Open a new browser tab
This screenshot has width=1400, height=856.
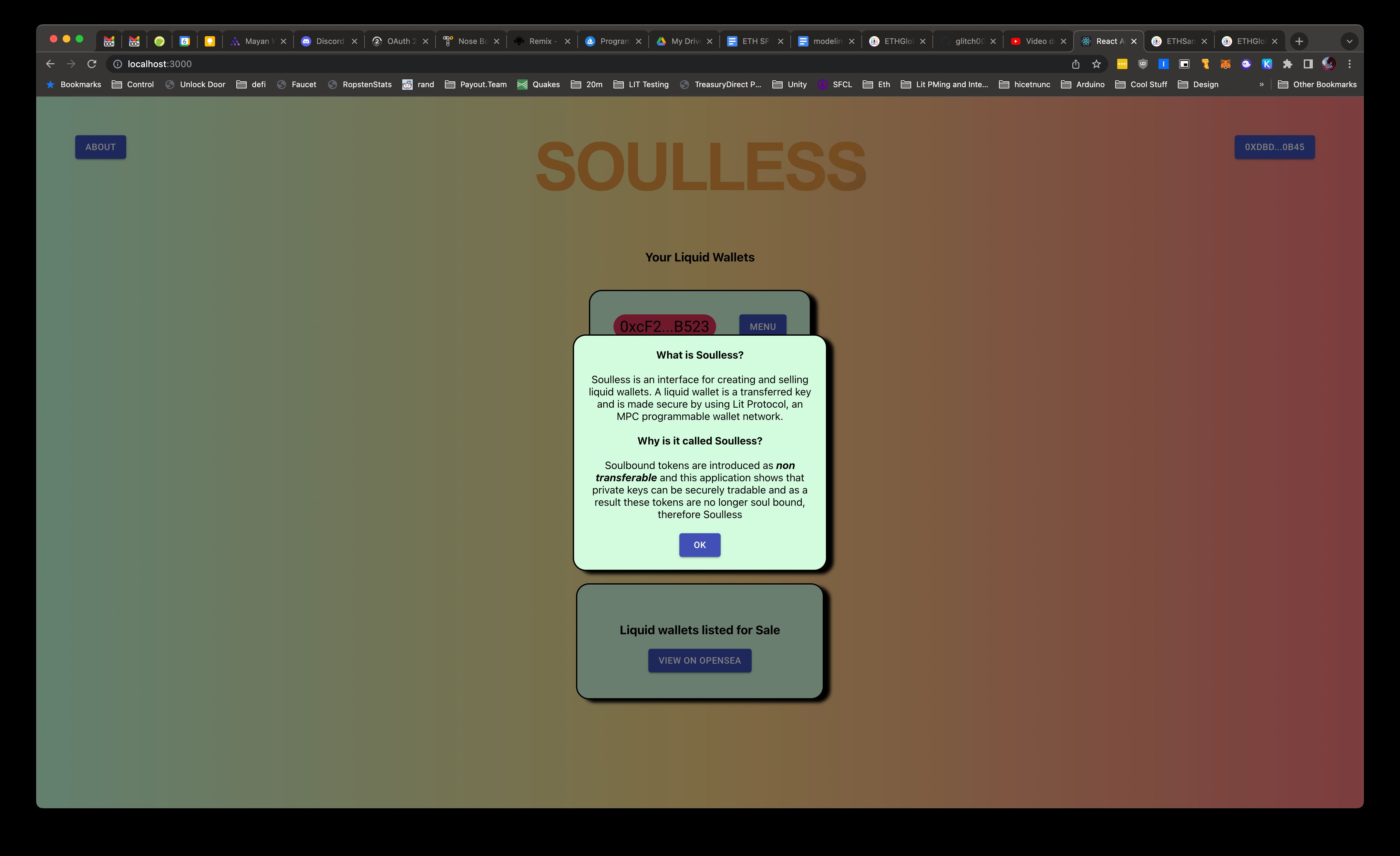[1299, 41]
